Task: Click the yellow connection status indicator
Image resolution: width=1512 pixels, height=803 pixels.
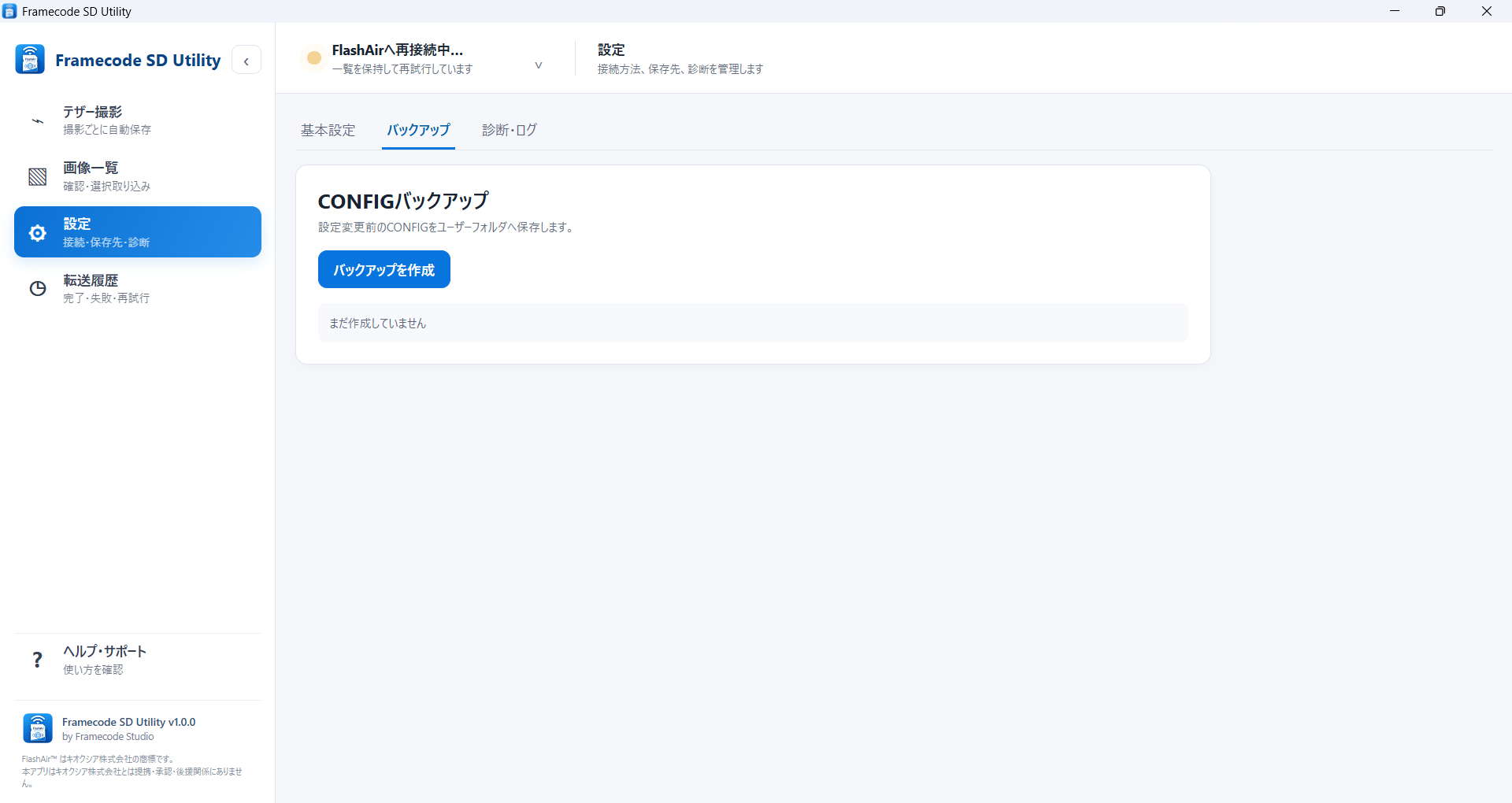Action: (x=314, y=57)
